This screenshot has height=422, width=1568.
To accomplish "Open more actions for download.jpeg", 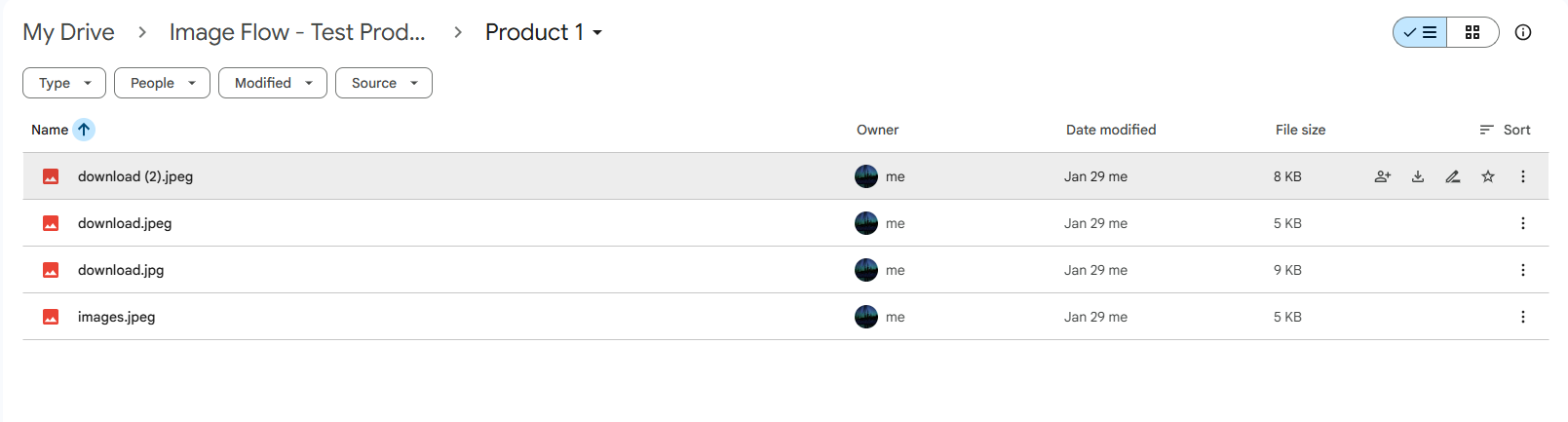I will click(1523, 223).
